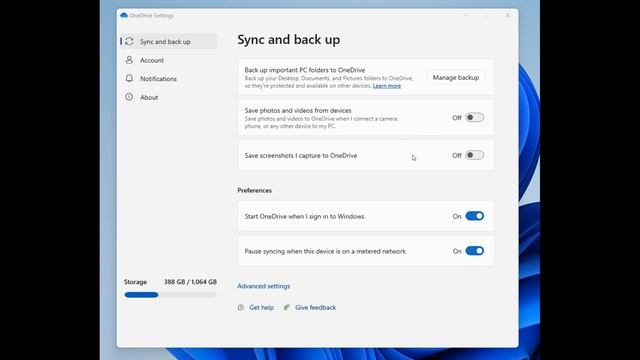Click the Get help question icon
The height and width of the screenshot is (360, 640).
pyautogui.click(x=241, y=307)
